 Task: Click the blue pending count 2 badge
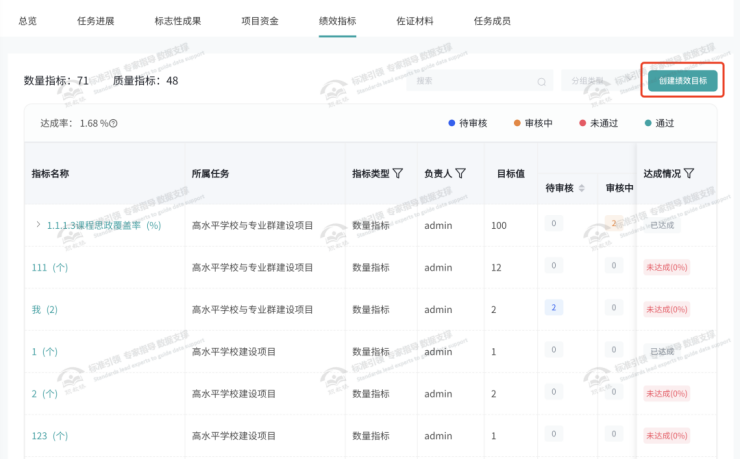click(x=553, y=307)
